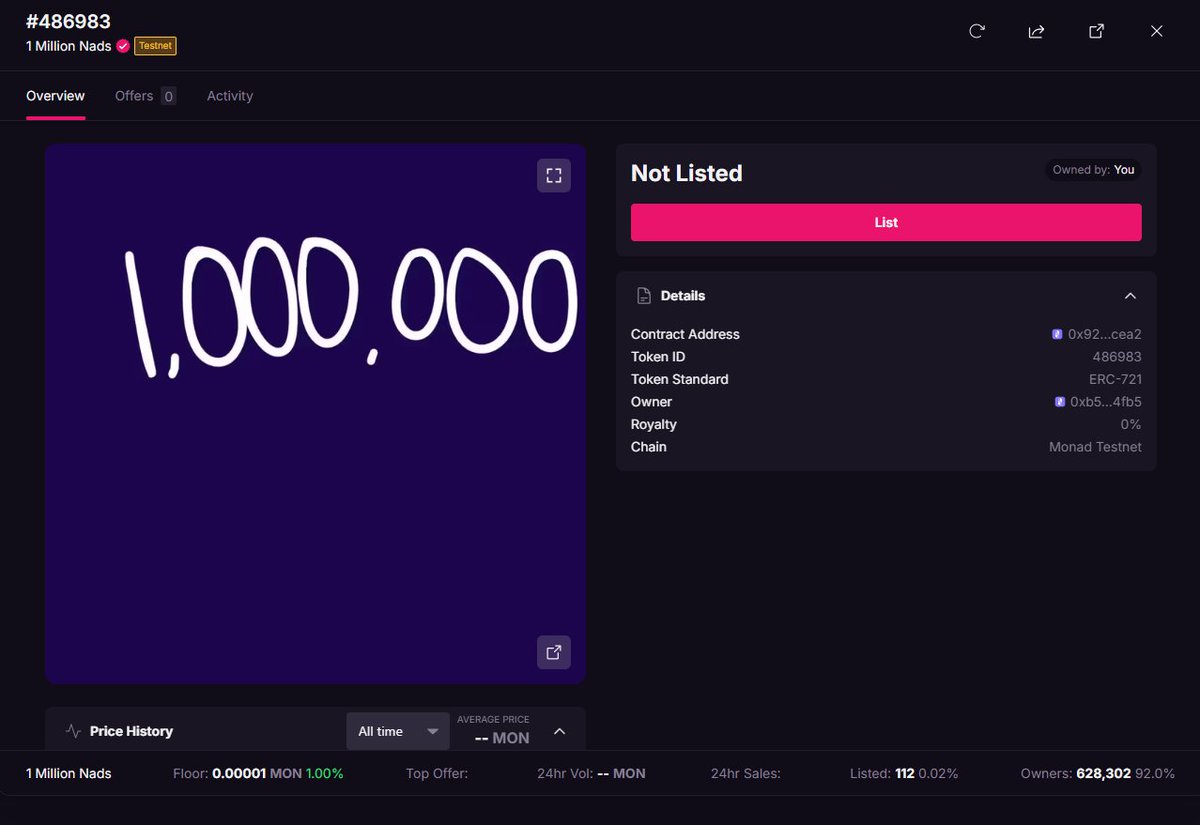
Task: Click the refresh metadata icon
Action: click(977, 31)
